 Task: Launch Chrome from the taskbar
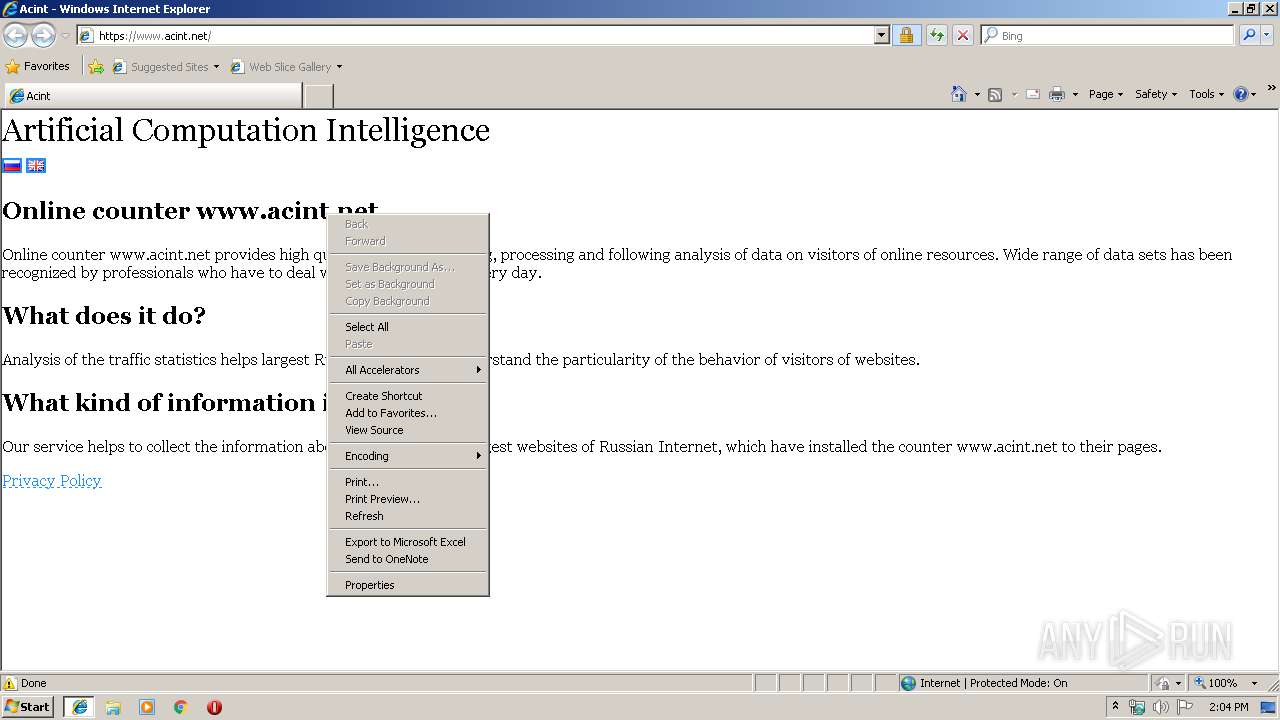pos(181,707)
